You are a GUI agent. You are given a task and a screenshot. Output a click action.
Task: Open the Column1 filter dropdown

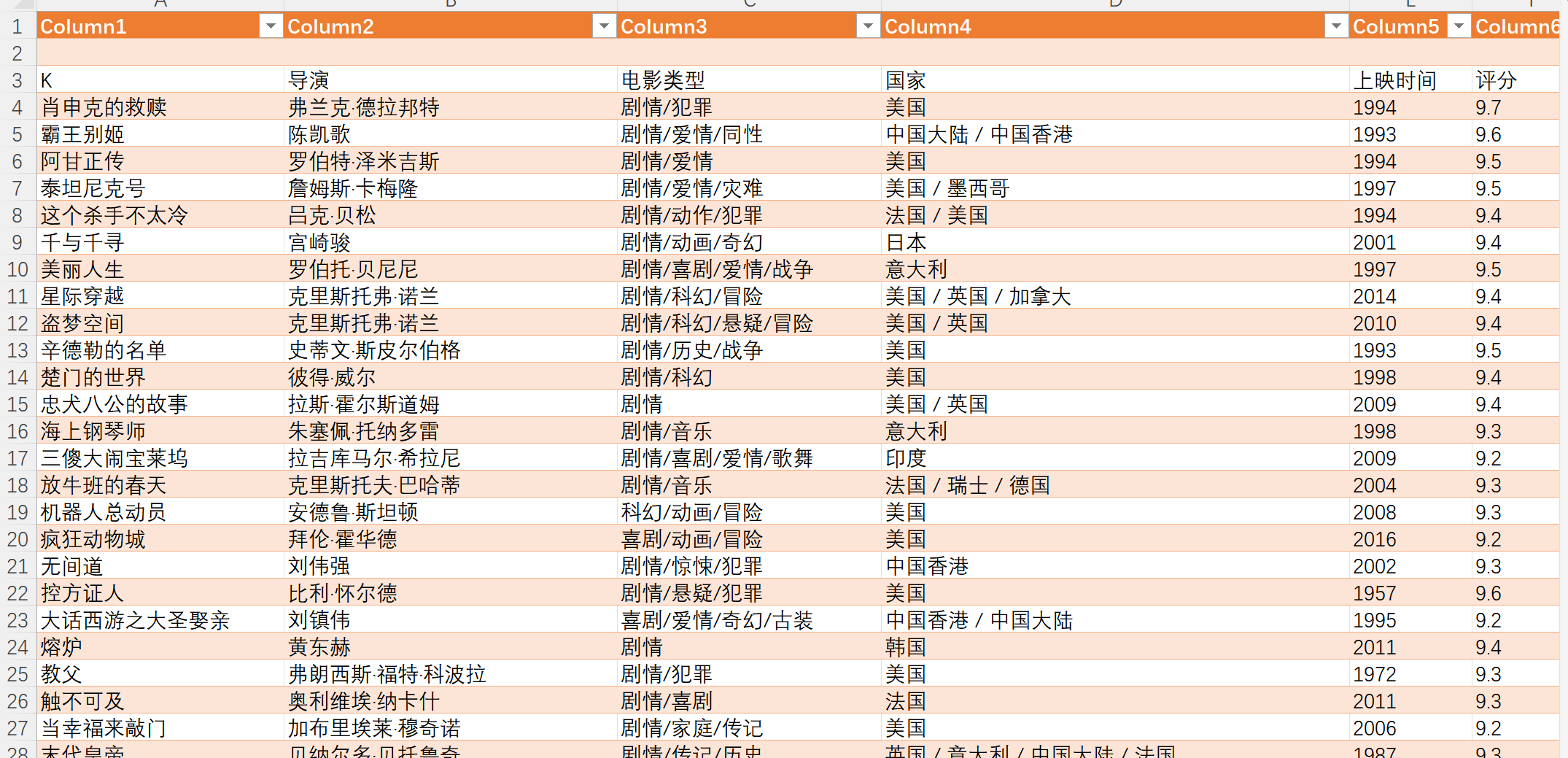[x=271, y=26]
